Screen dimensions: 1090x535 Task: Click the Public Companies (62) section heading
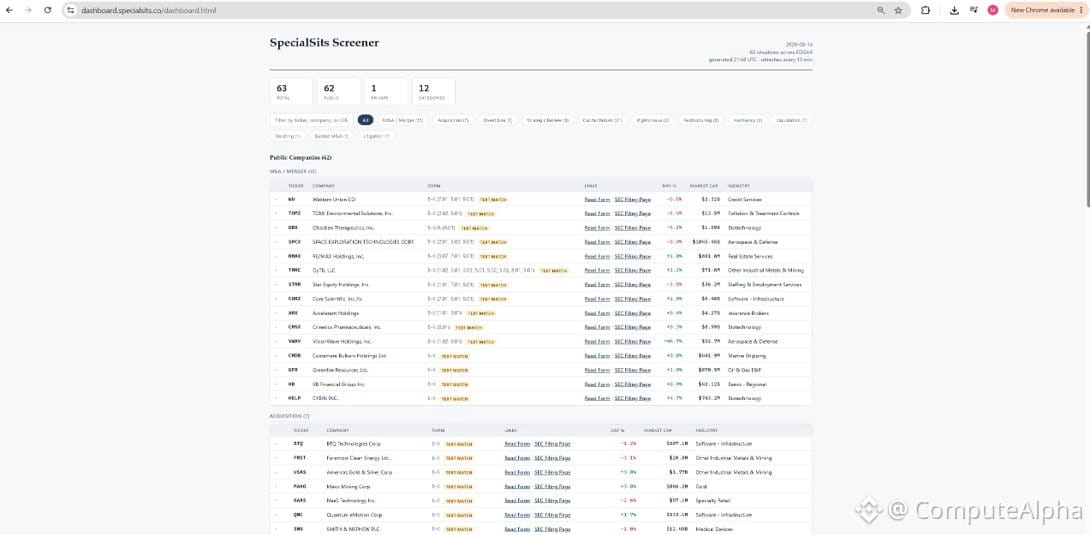pos(300,158)
